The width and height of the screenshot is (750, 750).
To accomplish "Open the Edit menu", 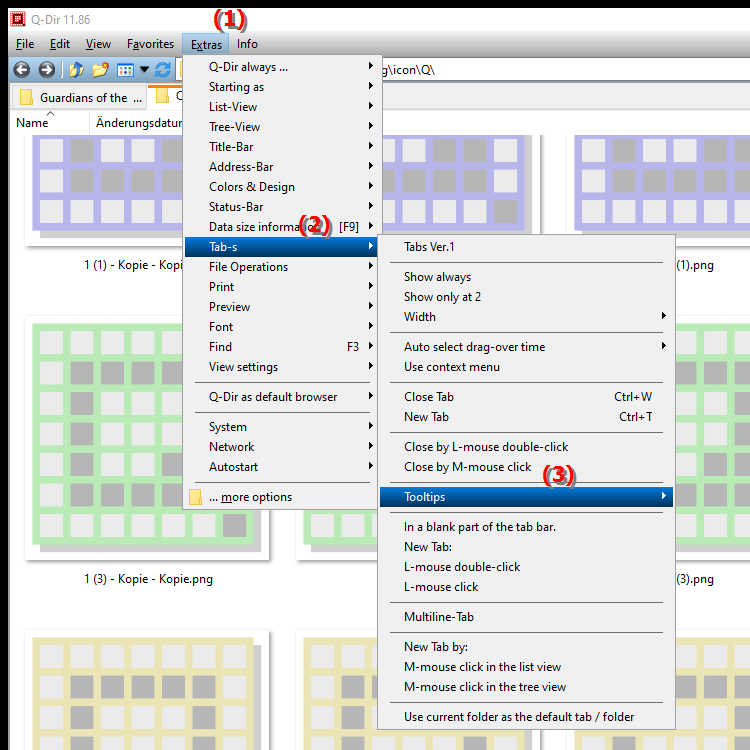I will tap(60, 44).
